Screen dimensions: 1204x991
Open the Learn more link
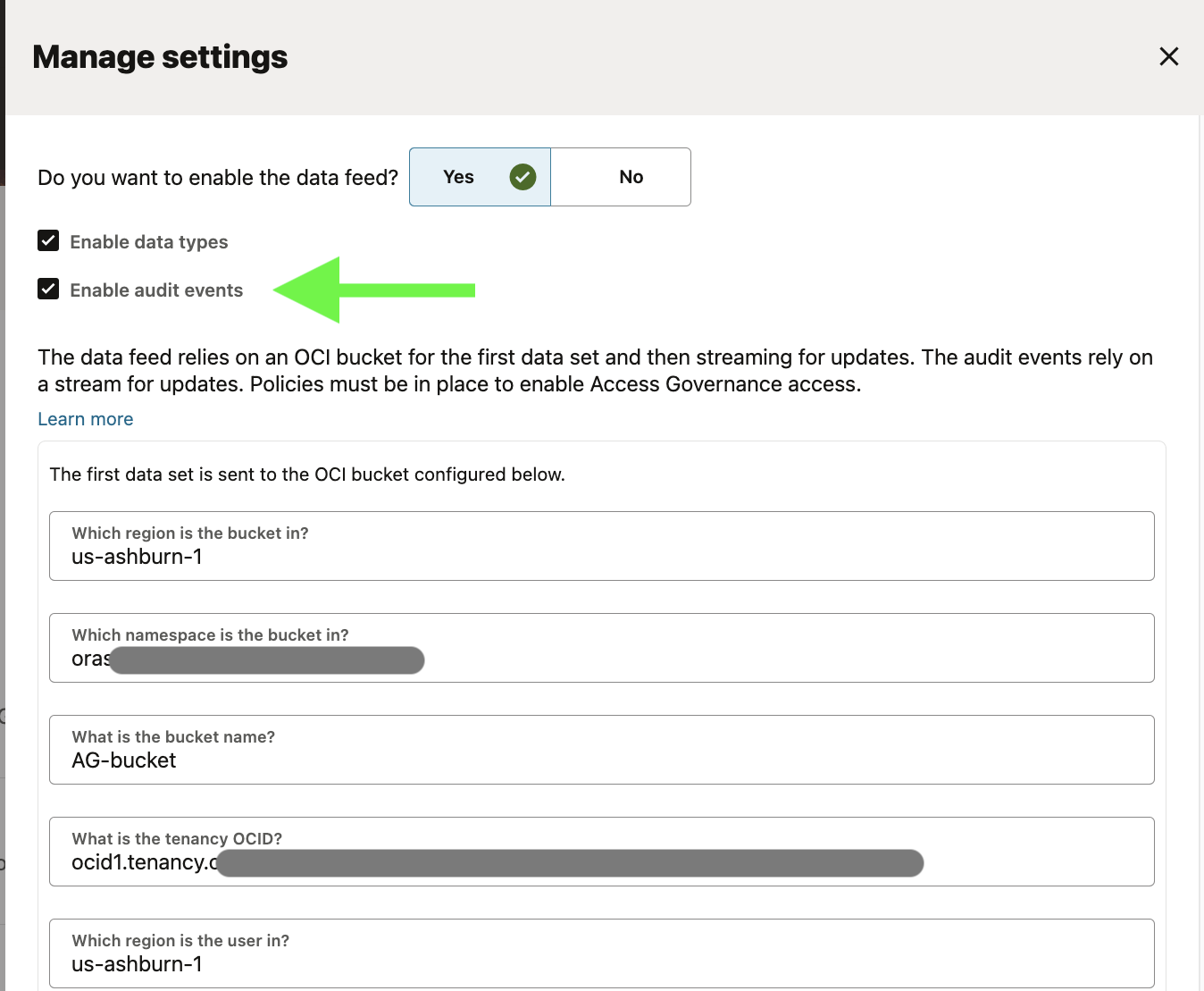coord(86,419)
